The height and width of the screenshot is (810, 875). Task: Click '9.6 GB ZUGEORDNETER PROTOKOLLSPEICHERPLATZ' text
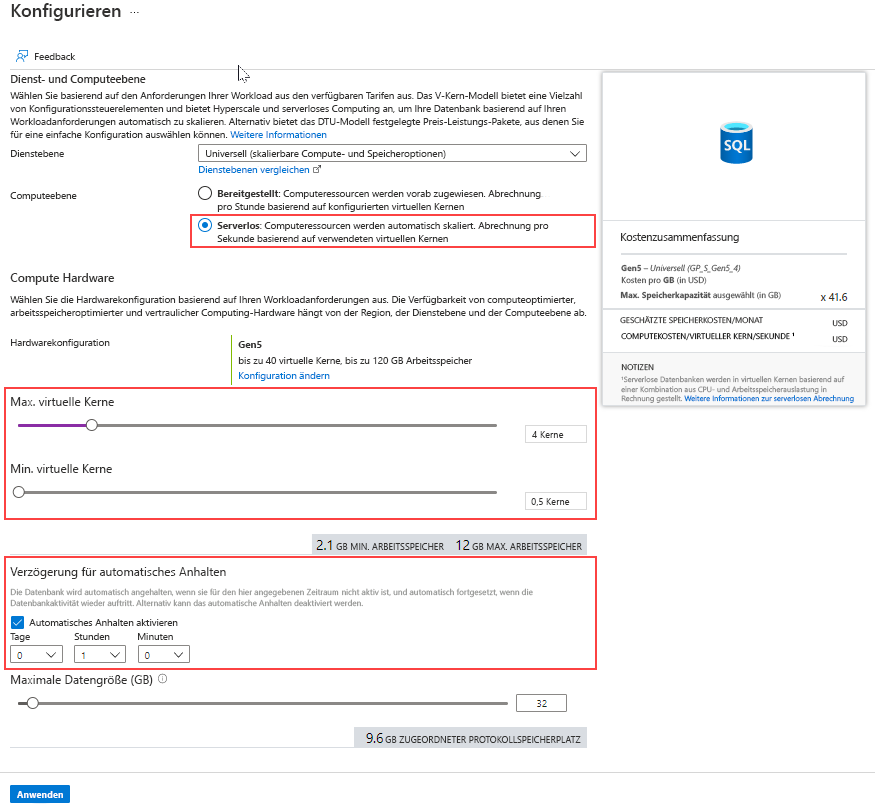(473, 738)
